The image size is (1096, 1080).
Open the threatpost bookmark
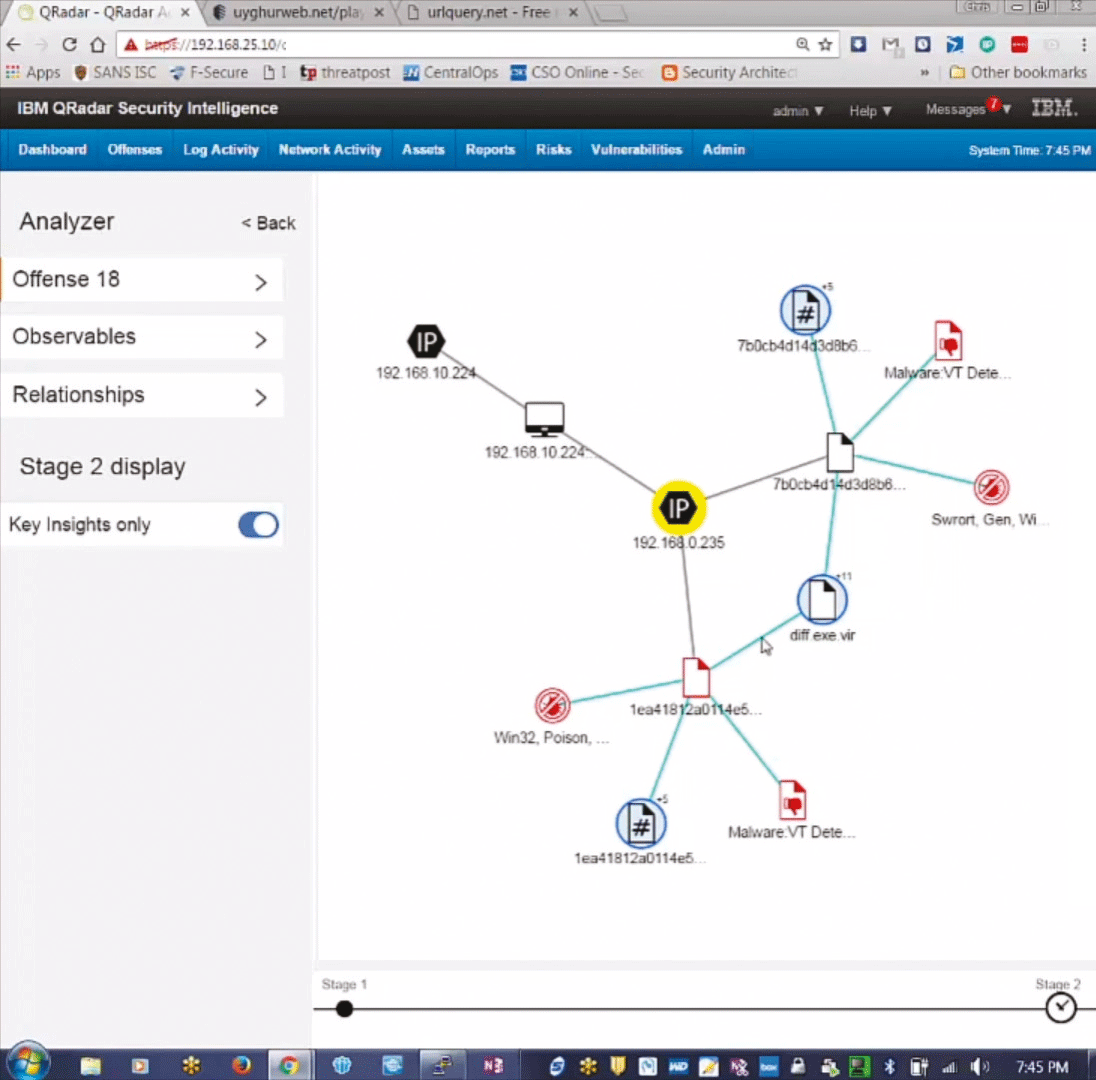[345, 73]
